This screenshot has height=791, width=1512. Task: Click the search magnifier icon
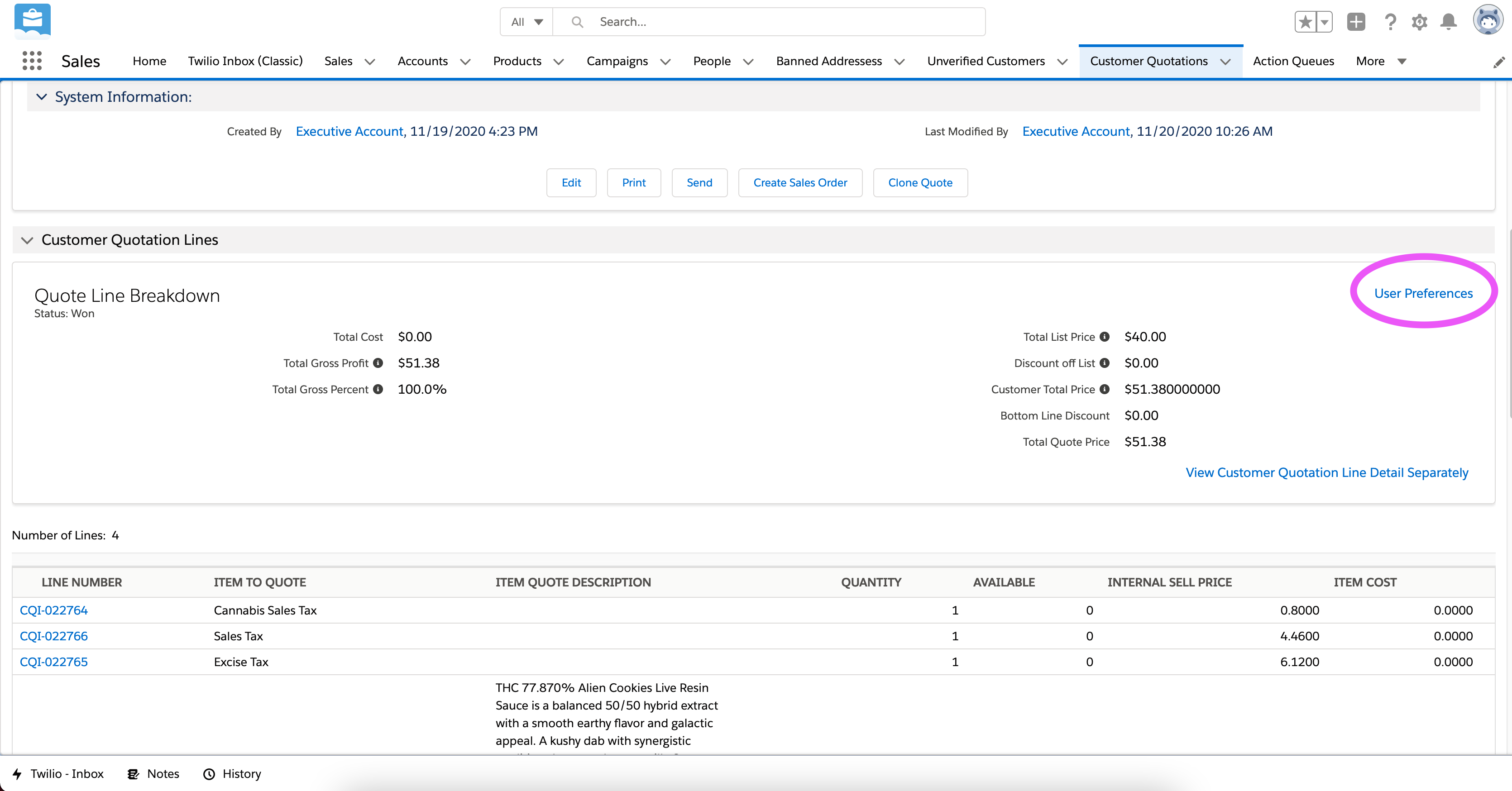click(x=578, y=22)
